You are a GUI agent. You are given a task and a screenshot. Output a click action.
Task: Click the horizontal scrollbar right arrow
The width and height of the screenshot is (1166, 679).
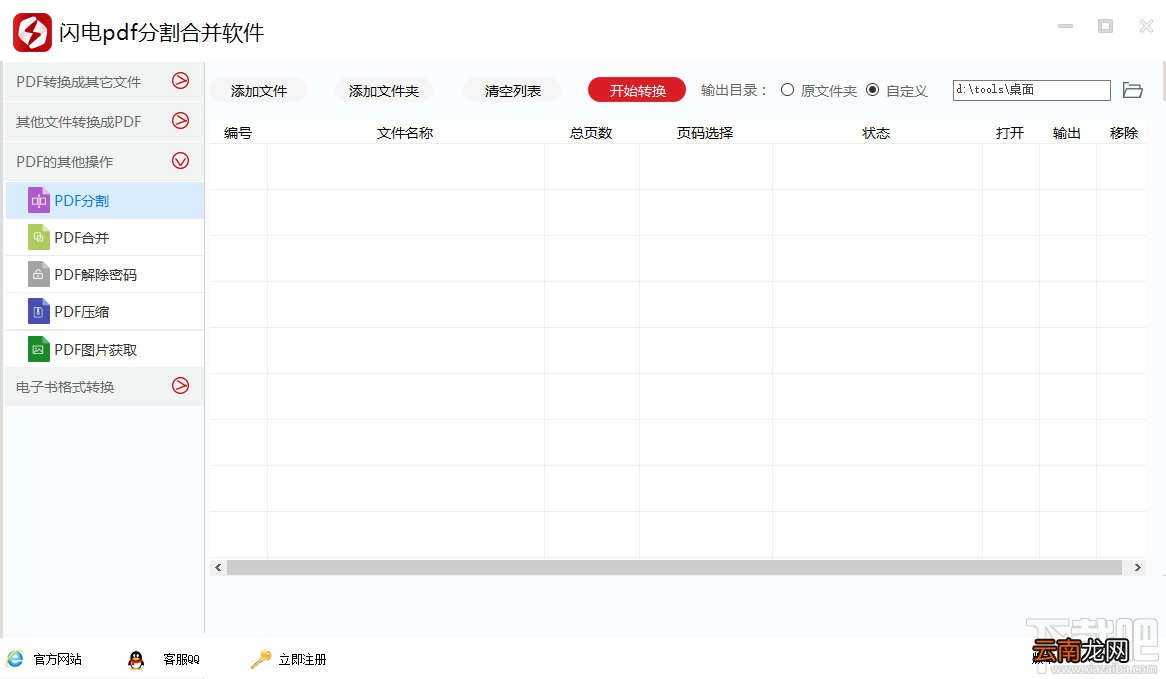pos(1138,567)
